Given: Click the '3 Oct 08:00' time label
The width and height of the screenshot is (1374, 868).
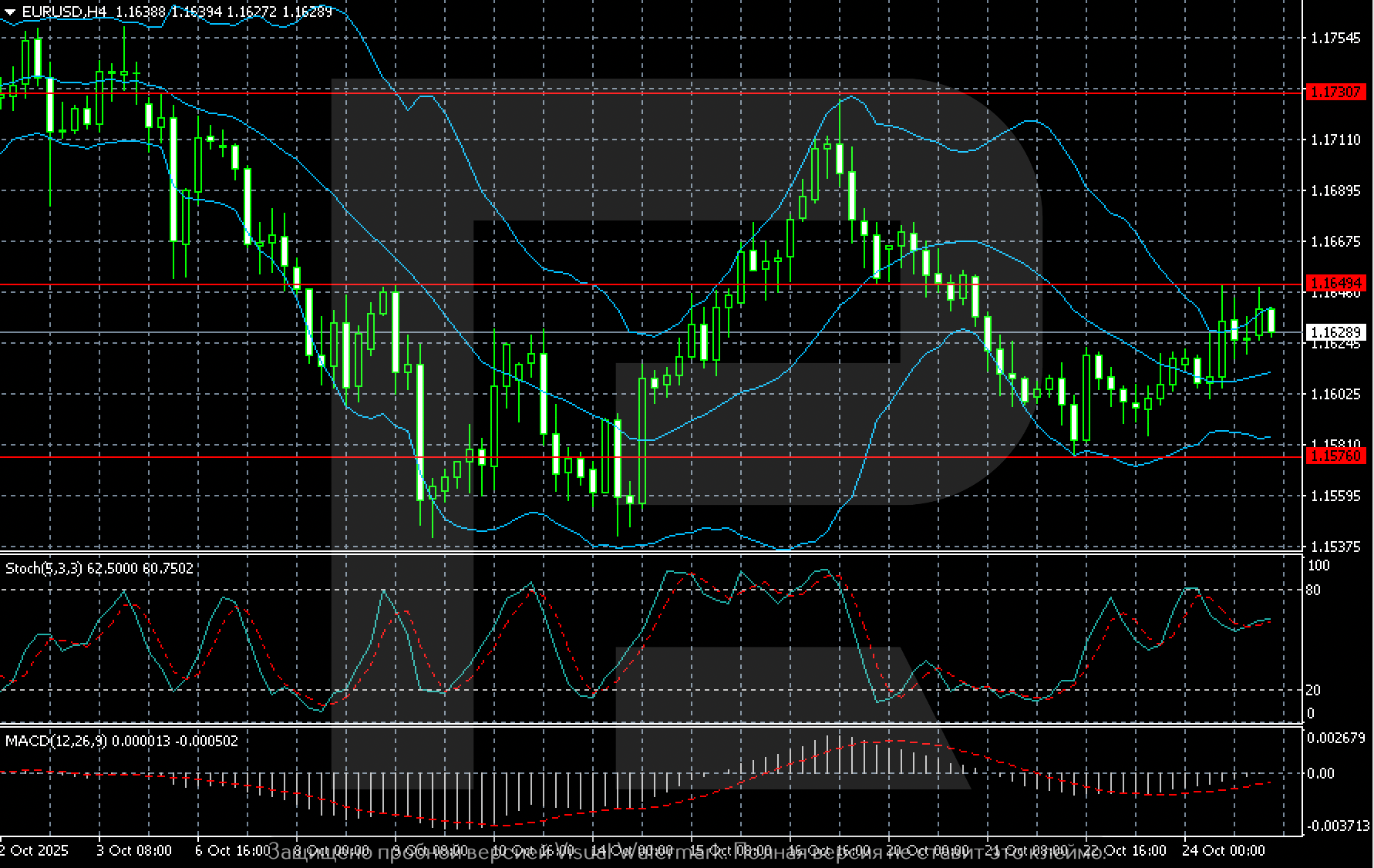Looking at the screenshot, I should coord(134,851).
